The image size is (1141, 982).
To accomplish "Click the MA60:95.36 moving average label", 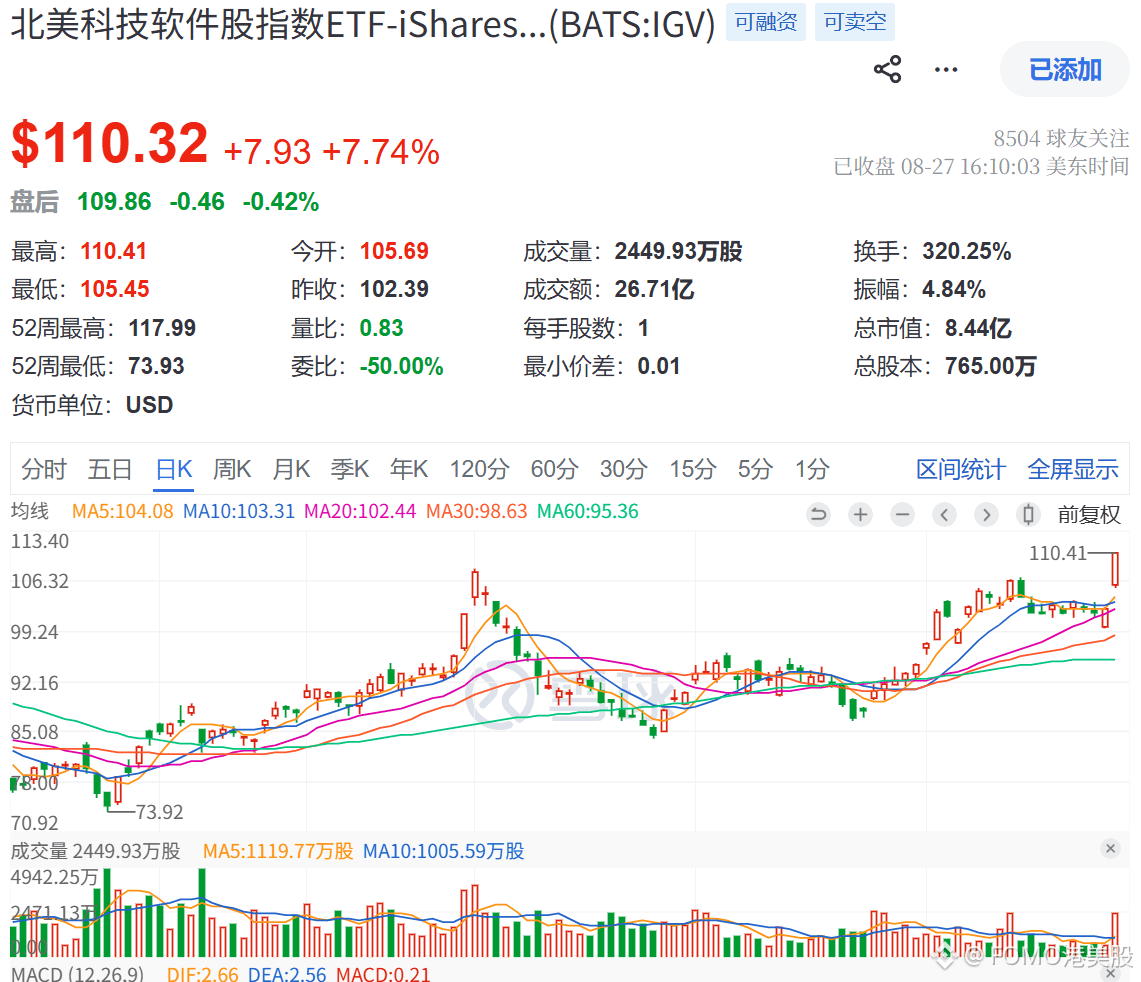I will [587, 511].
